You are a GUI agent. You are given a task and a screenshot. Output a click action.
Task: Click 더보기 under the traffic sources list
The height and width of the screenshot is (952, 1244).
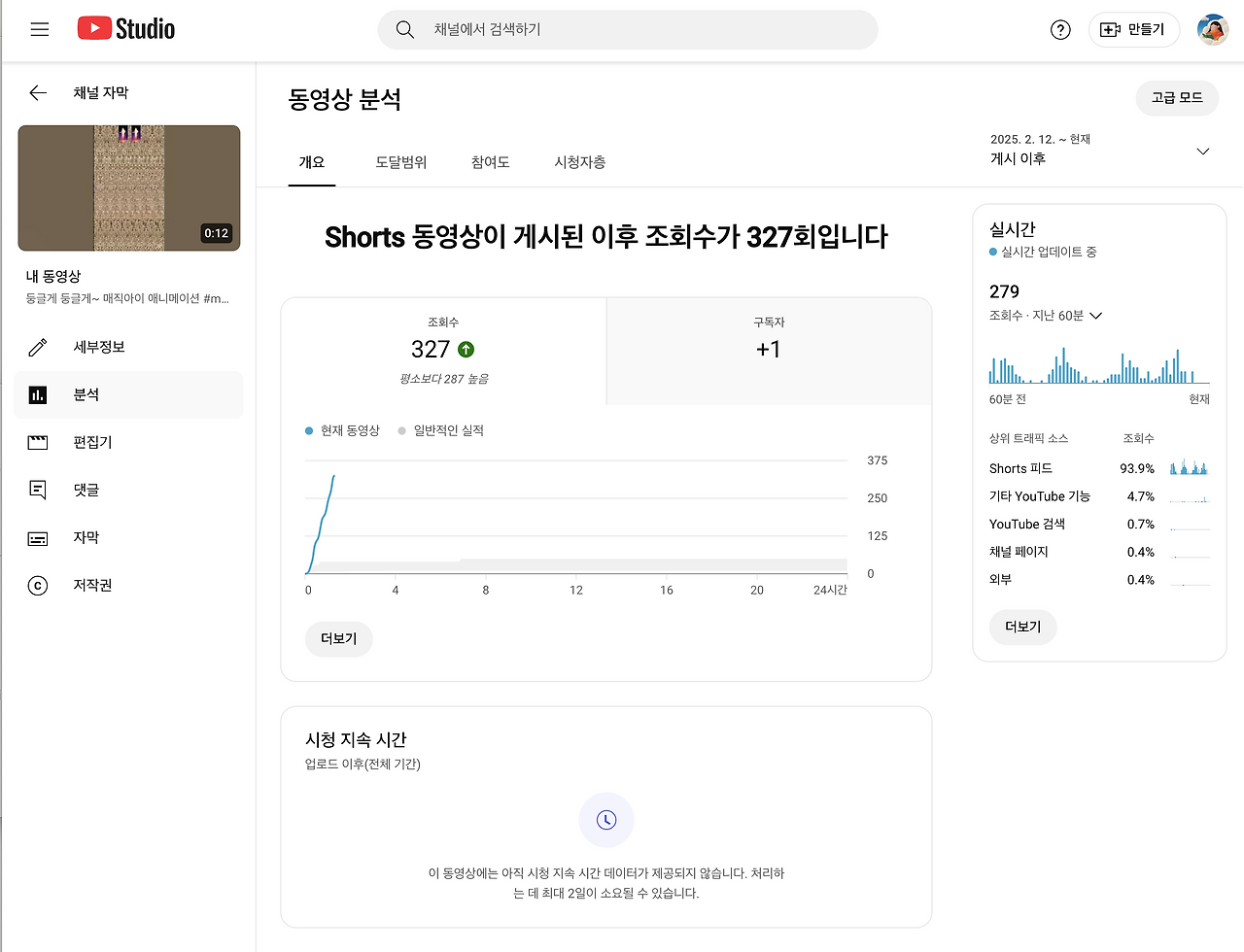coord(1022,627)
